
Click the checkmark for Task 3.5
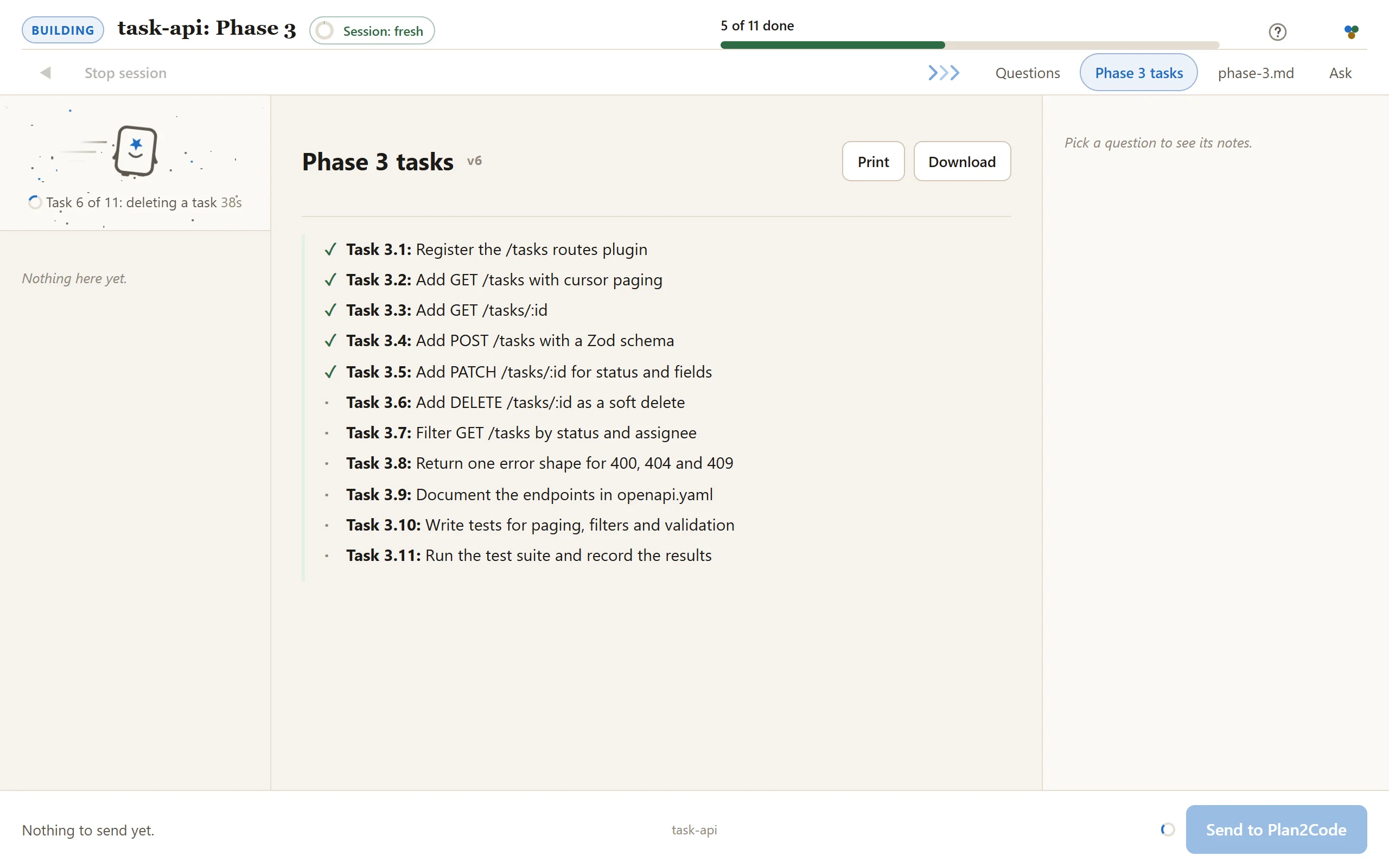330,372
